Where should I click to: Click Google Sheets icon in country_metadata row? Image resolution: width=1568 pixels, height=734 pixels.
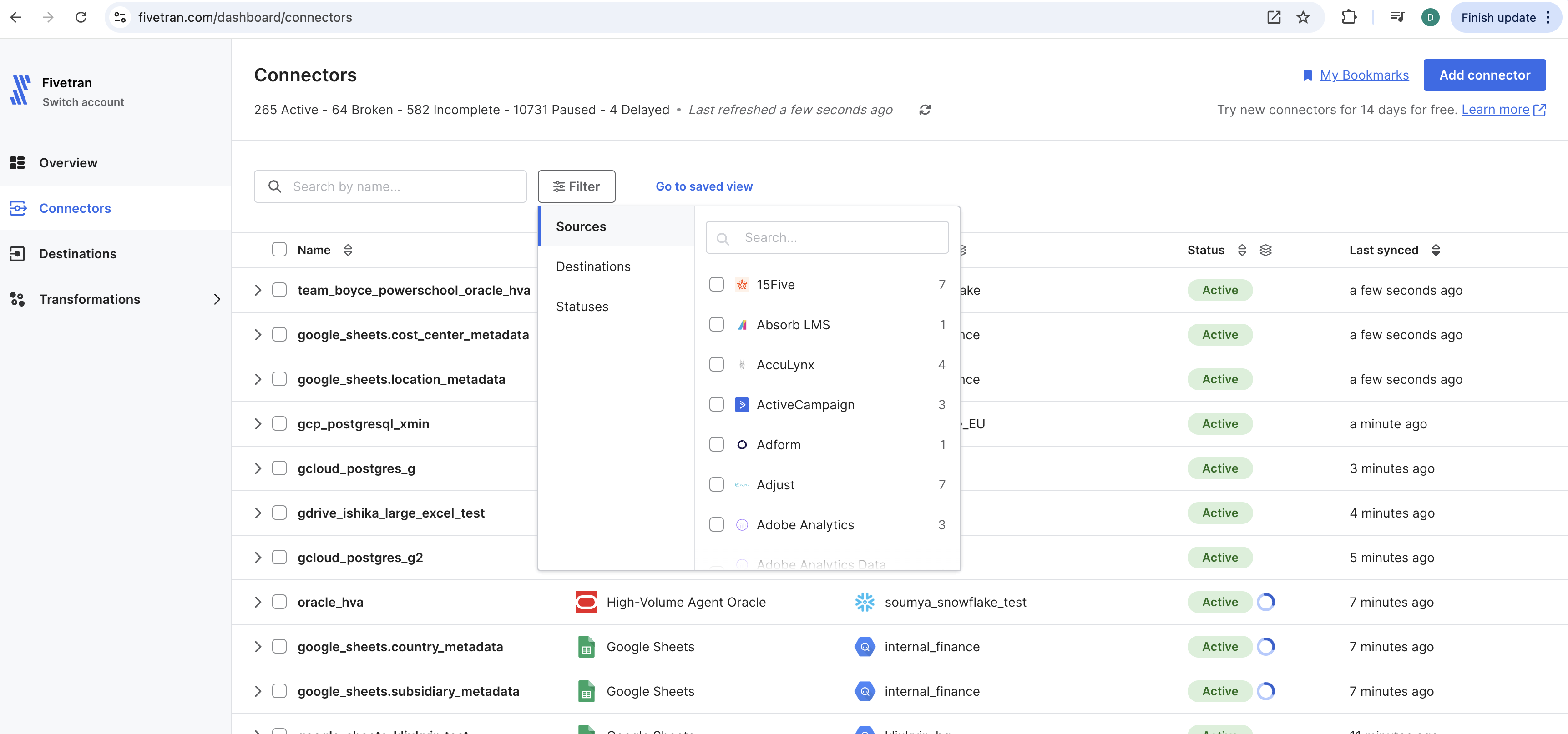pos(586,647)
